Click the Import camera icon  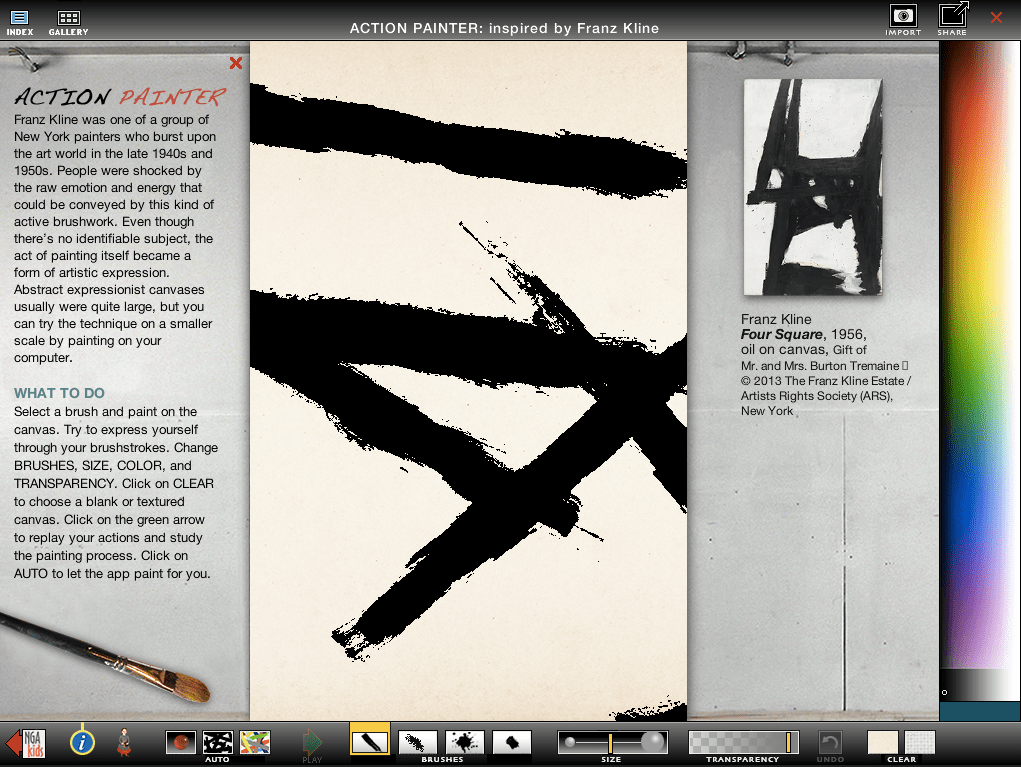coord(903,20)
